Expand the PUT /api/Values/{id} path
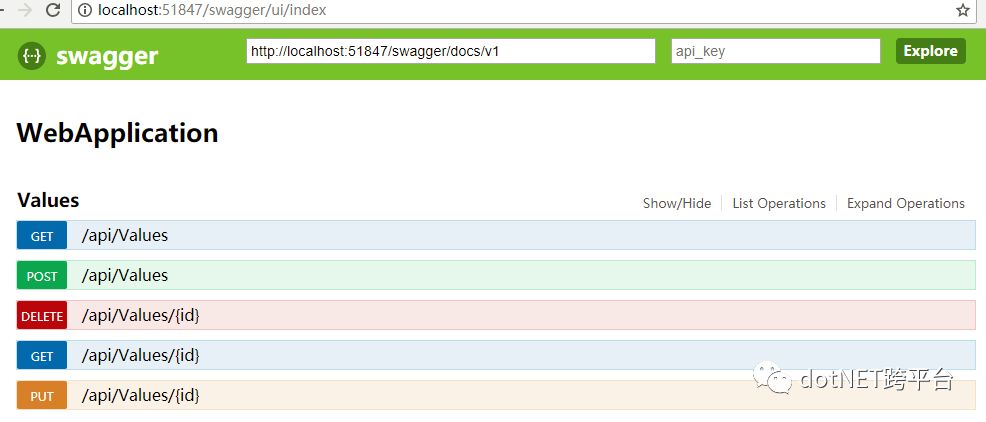Screen dimensions: 986x422 [x=141, y=396]
